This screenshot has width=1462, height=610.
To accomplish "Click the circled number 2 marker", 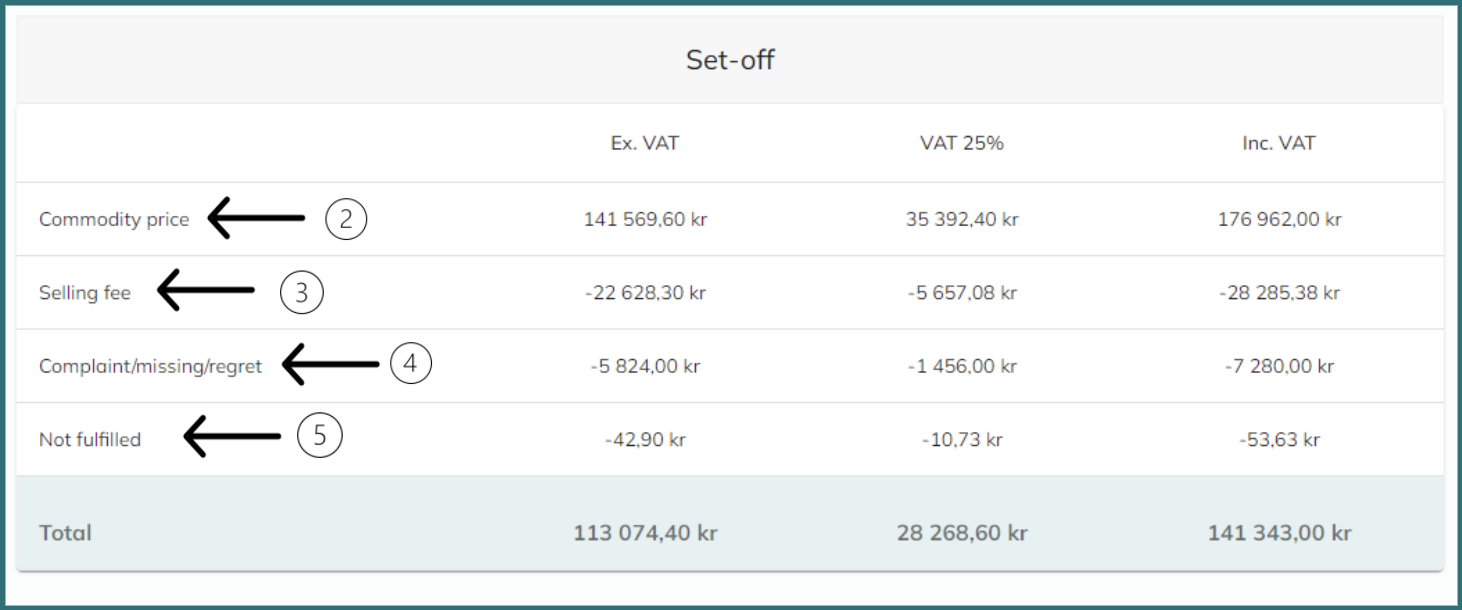I will pyautogui.click(x=346, y=219).
